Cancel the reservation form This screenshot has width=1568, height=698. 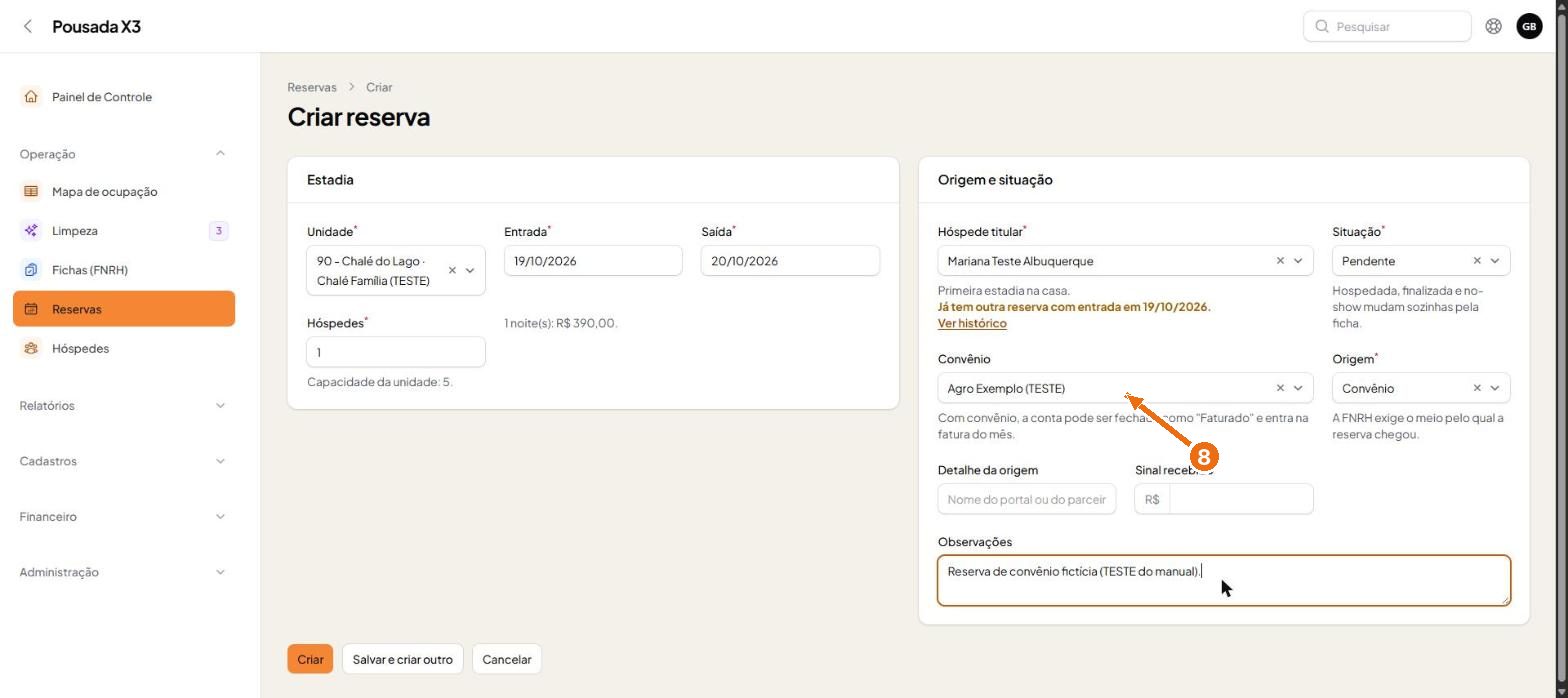507,659
